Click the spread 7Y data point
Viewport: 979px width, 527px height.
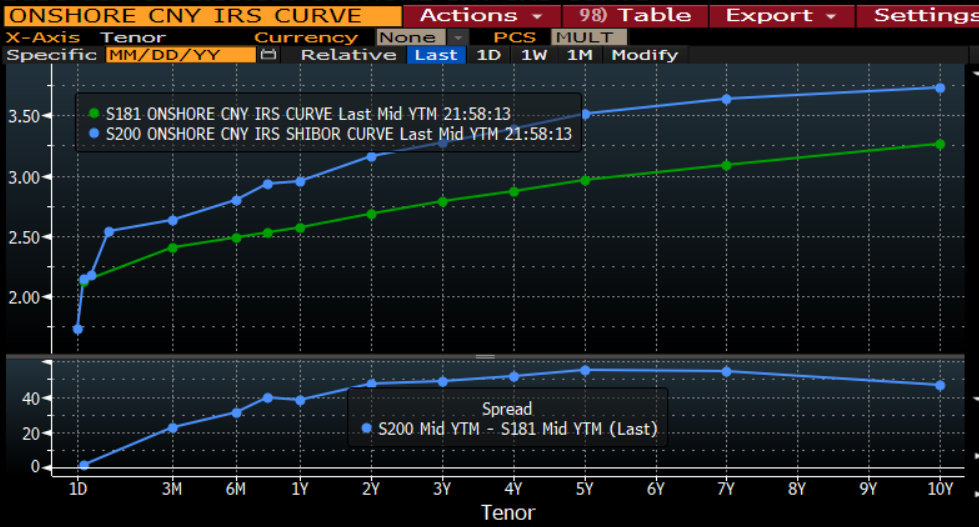tap(726, 372)
